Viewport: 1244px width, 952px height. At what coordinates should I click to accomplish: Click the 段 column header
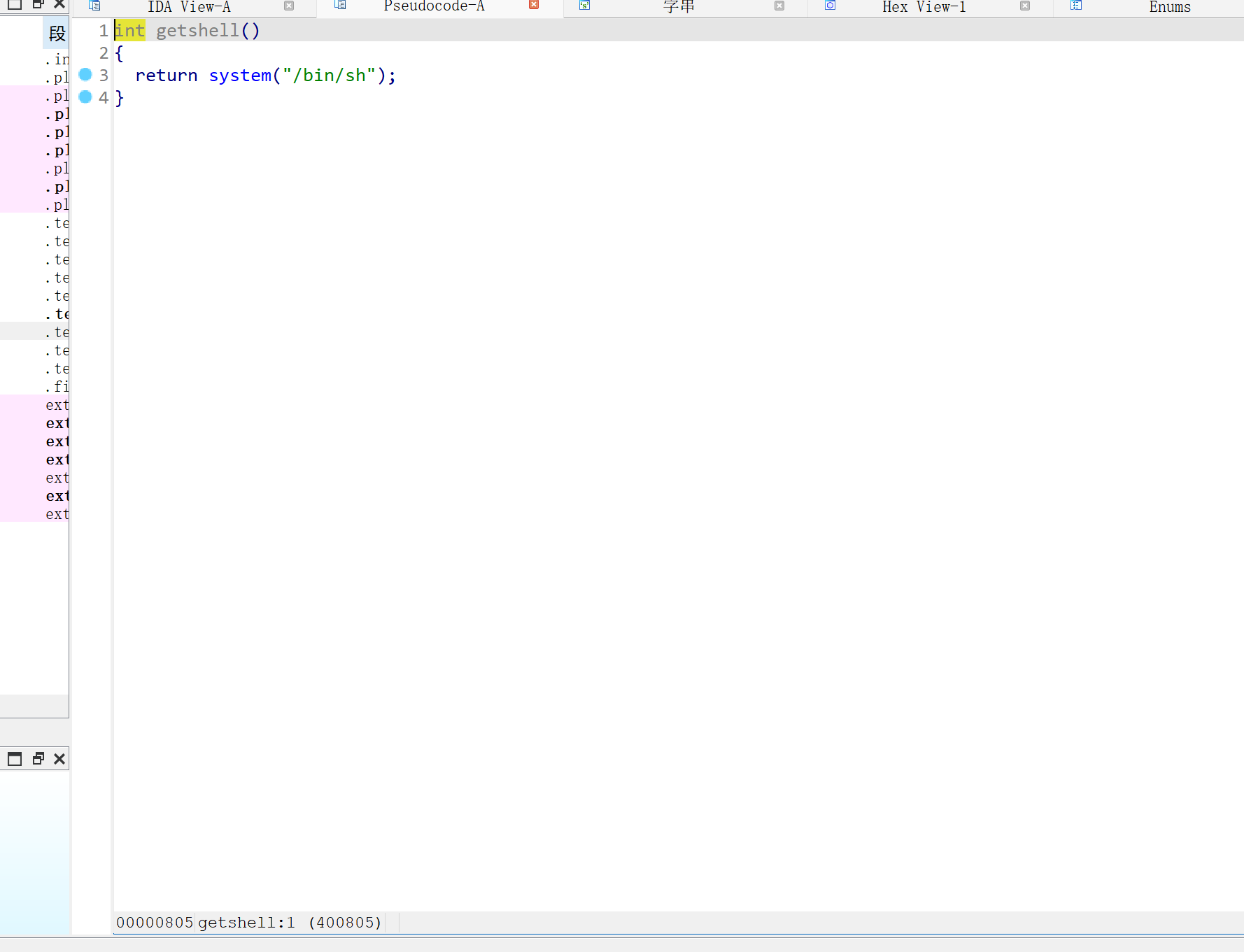[x=57, y=34]
